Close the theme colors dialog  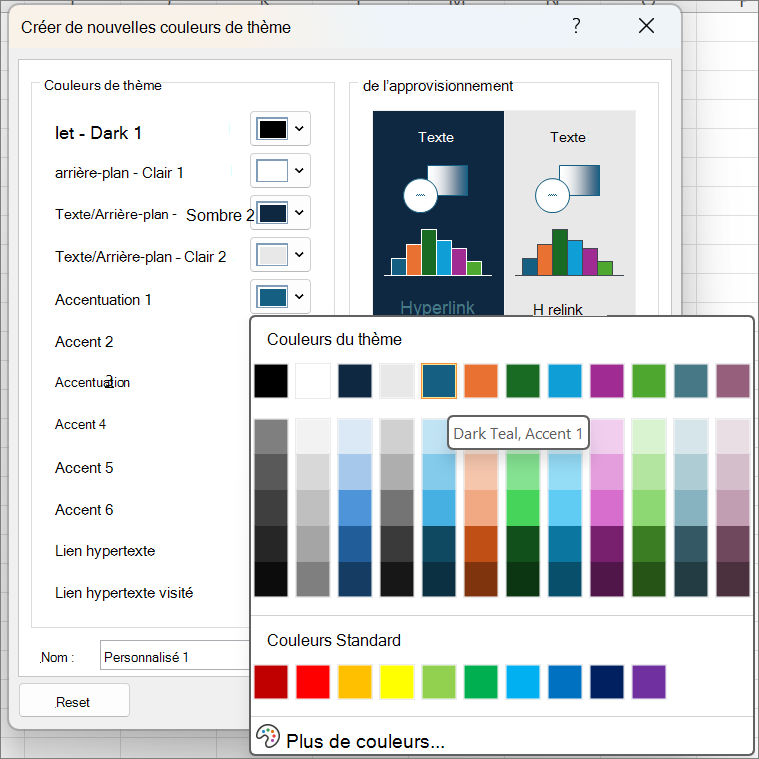click(x=646, y=26)
